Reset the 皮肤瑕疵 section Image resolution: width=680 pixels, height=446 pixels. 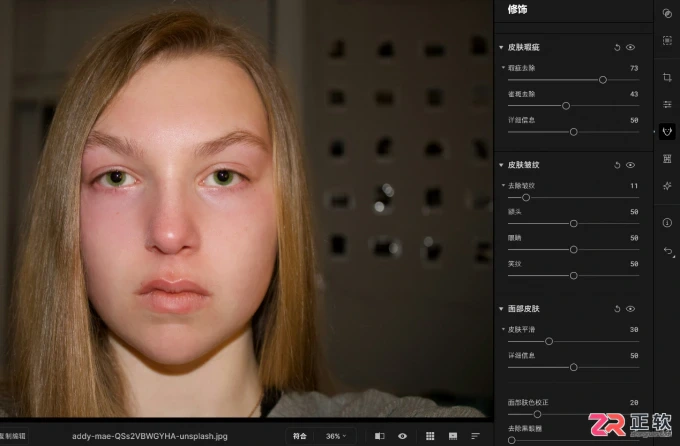[617, 47]
